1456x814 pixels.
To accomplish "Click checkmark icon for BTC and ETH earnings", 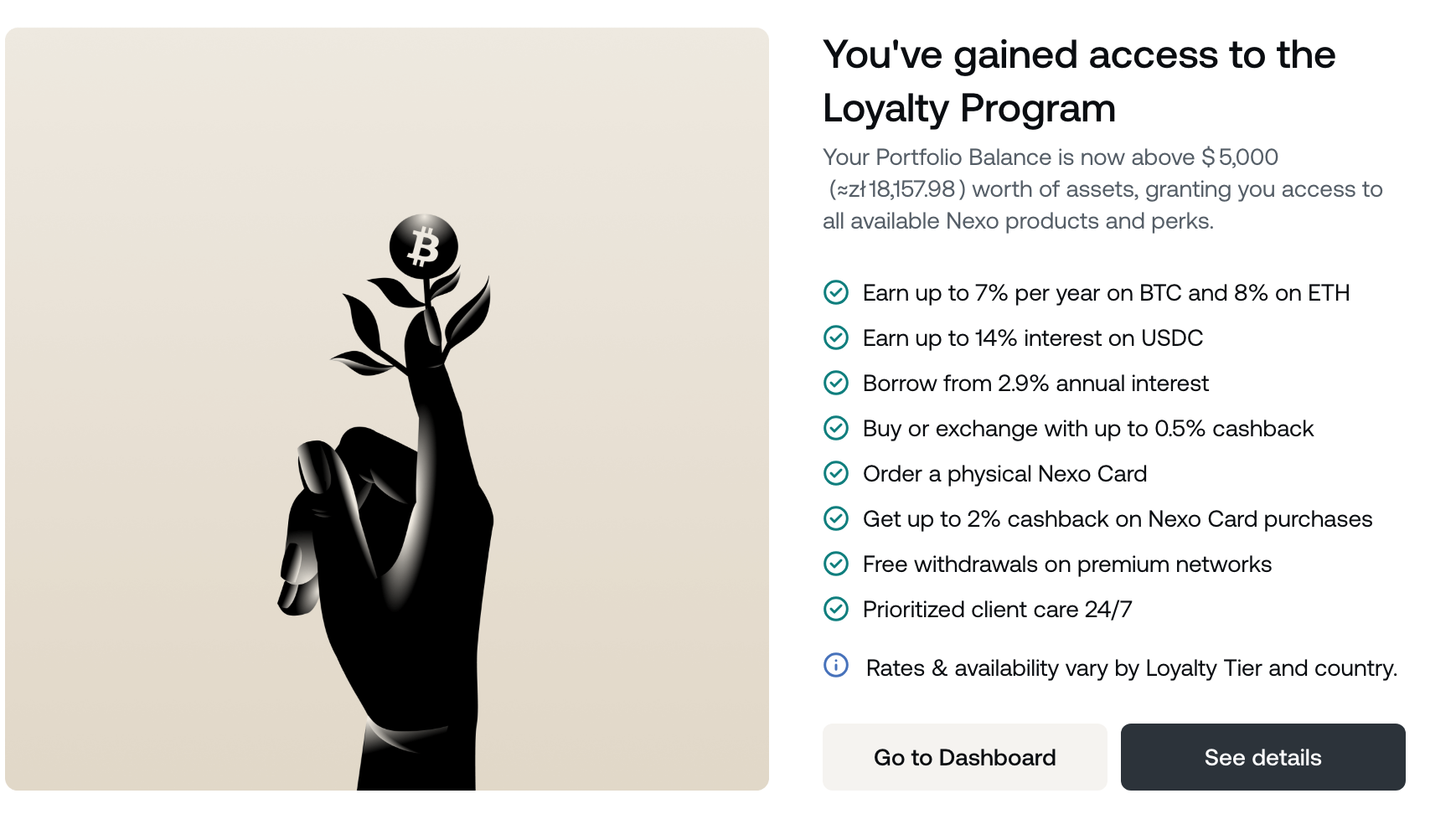I will 836,292.
